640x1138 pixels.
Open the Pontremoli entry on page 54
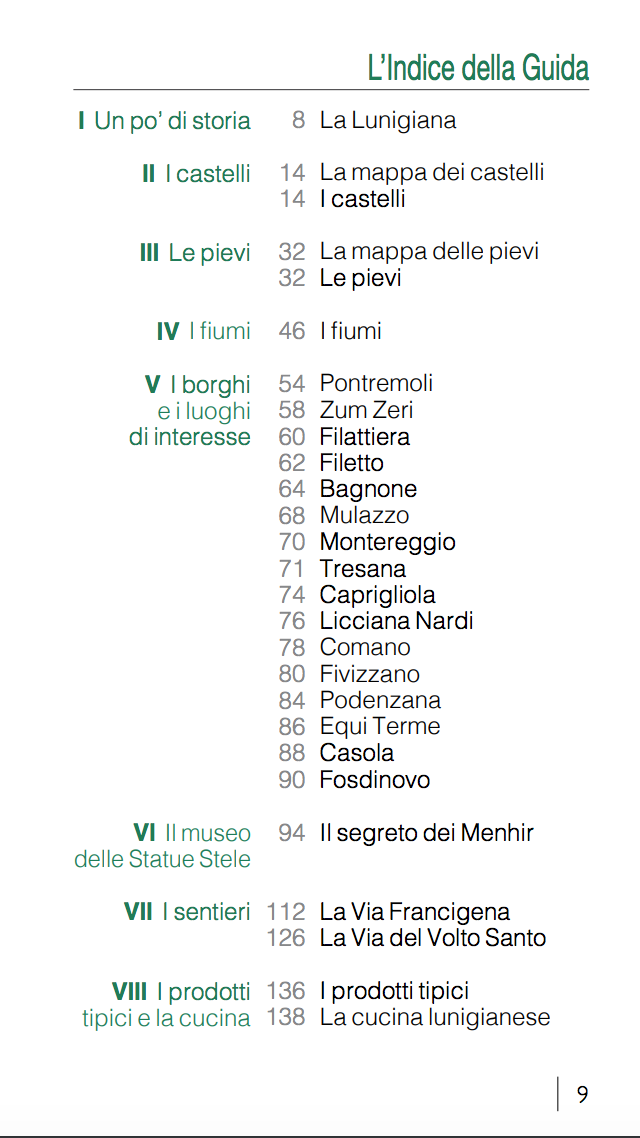coord(376,384)
